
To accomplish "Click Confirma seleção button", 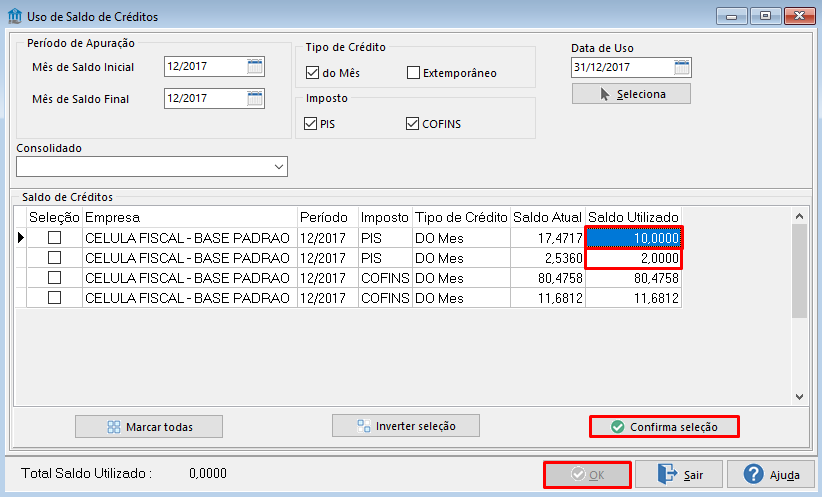I will pos(664,427).
